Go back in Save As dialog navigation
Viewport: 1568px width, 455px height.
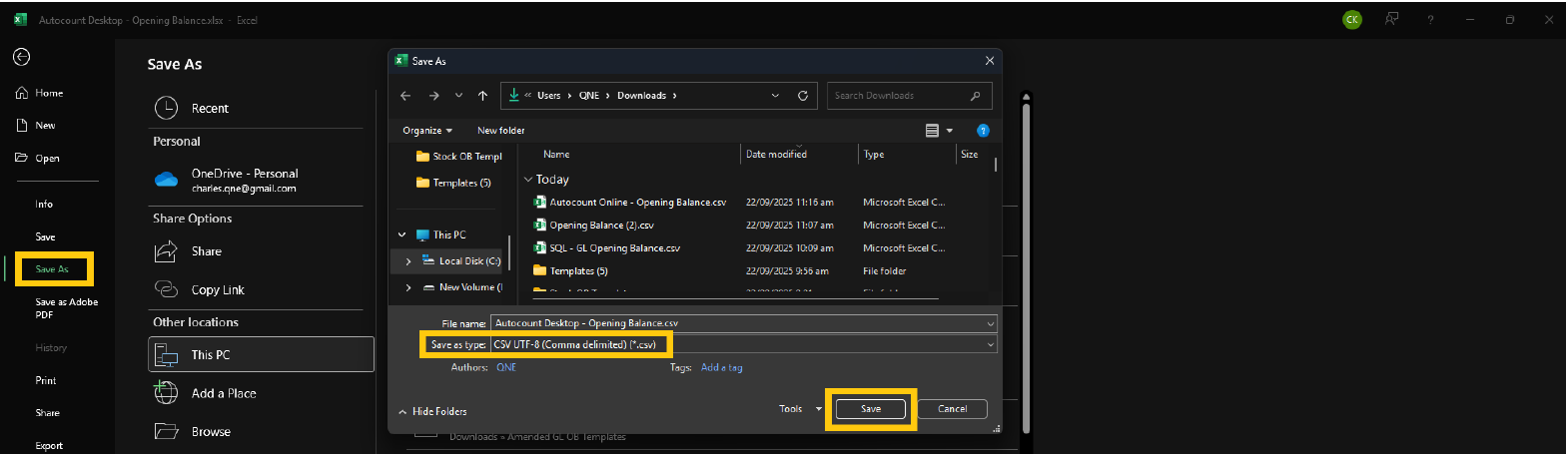405,96
